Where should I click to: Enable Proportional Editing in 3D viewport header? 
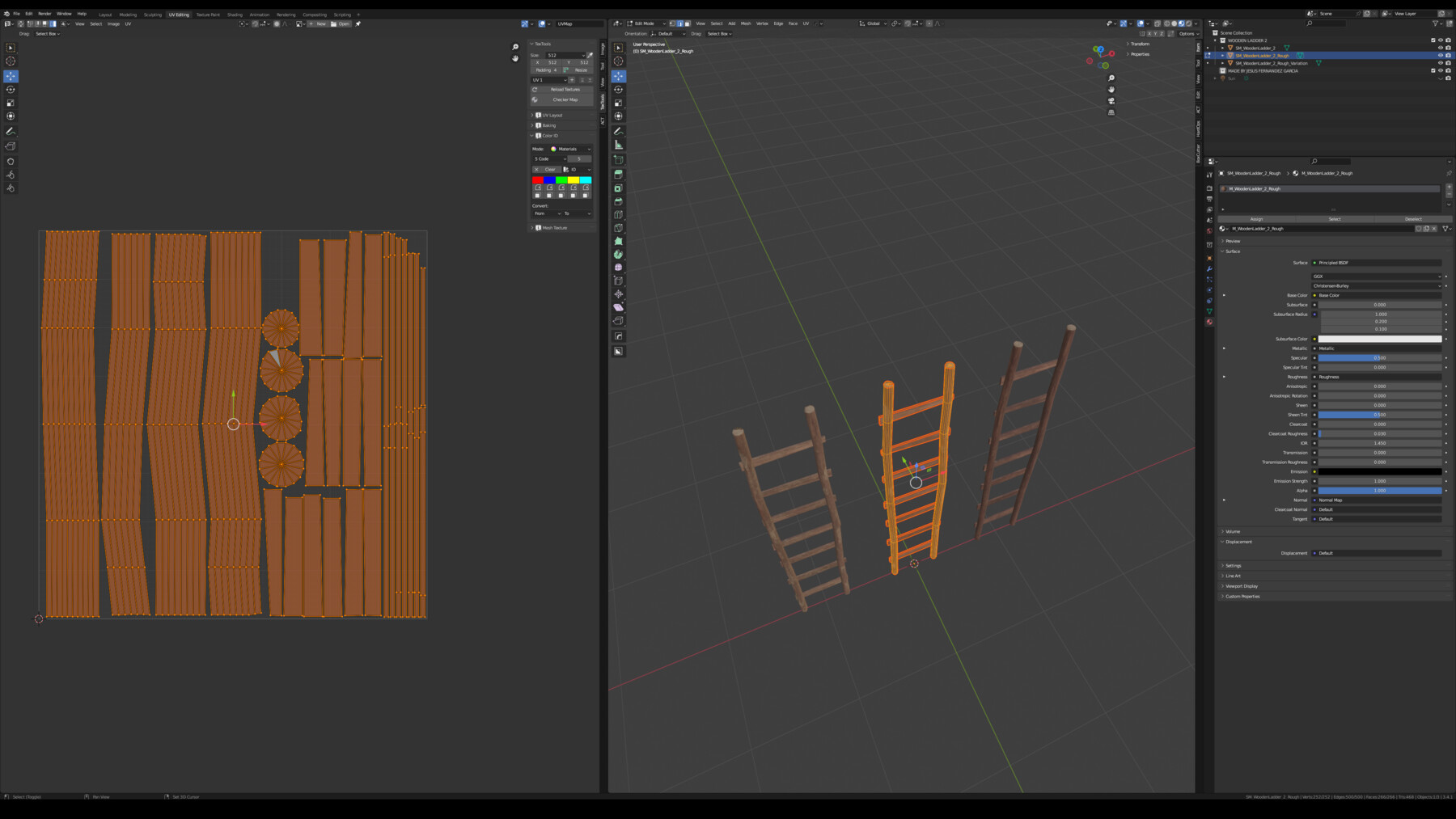point(929,23)
